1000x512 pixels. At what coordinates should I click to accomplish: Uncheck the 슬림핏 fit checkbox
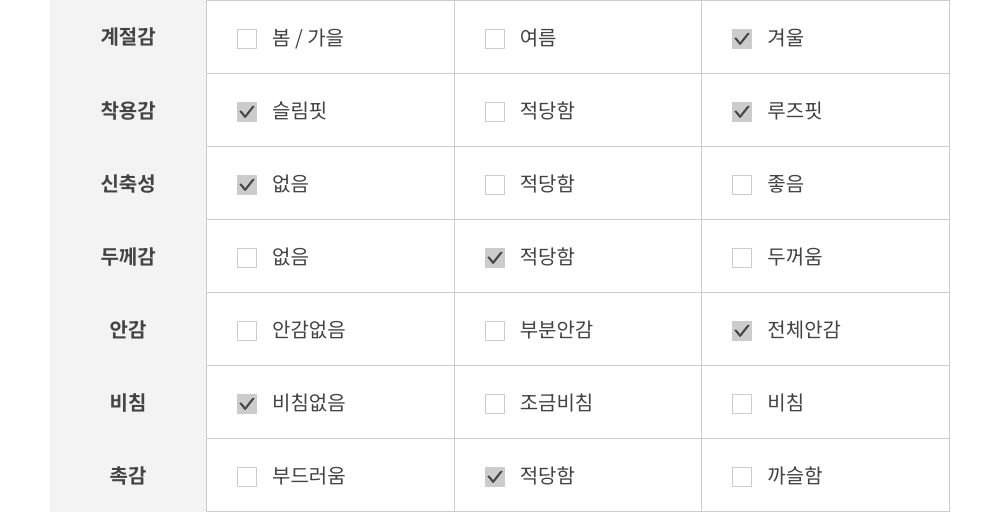coord(247,112)
